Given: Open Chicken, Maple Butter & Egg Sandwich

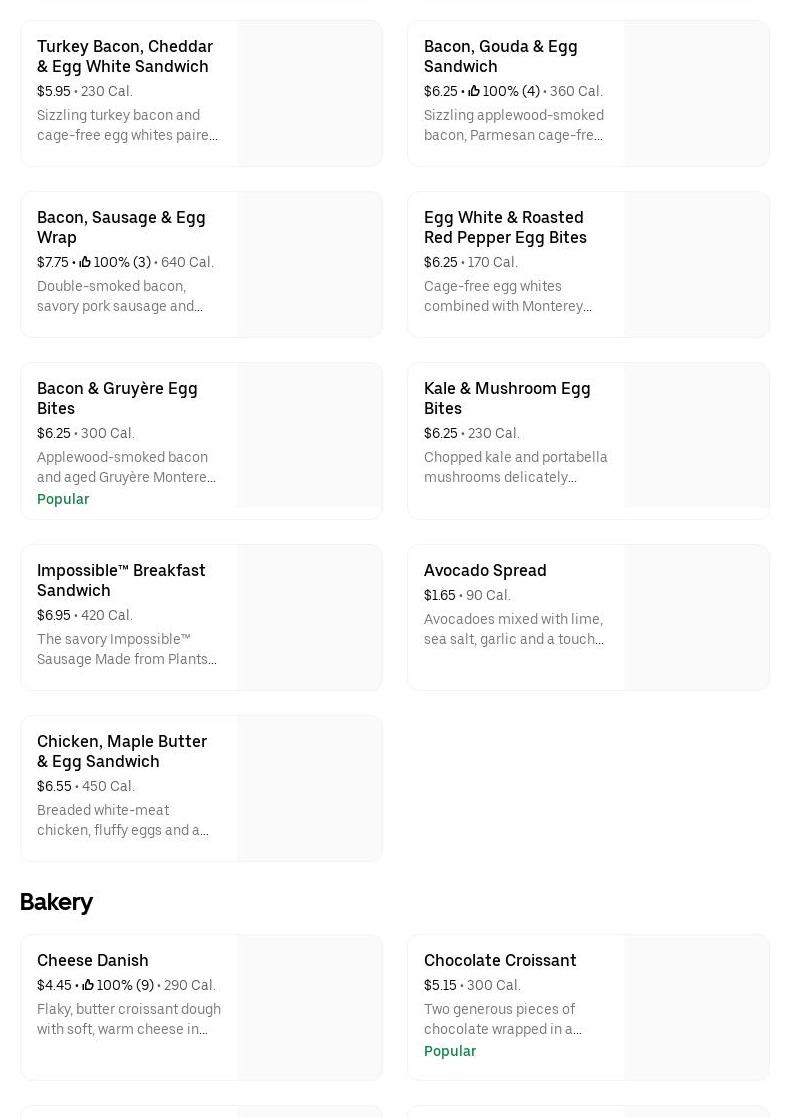Looking at the screenshot, I should point(122,751).
